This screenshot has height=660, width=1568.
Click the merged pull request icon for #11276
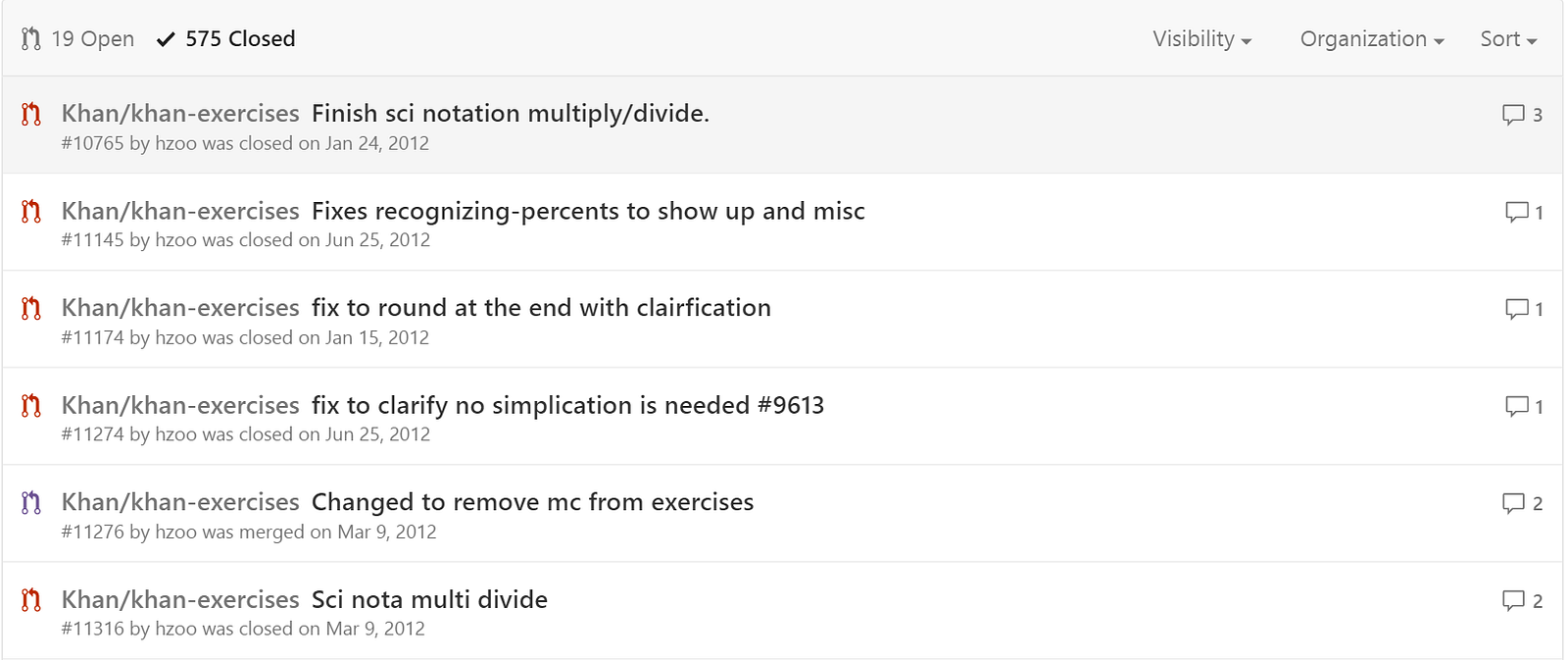(31, 503)
